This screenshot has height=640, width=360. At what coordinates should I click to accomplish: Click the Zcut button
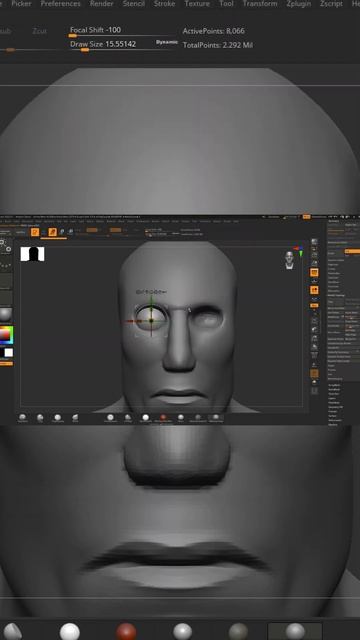(x=40, y=31)
